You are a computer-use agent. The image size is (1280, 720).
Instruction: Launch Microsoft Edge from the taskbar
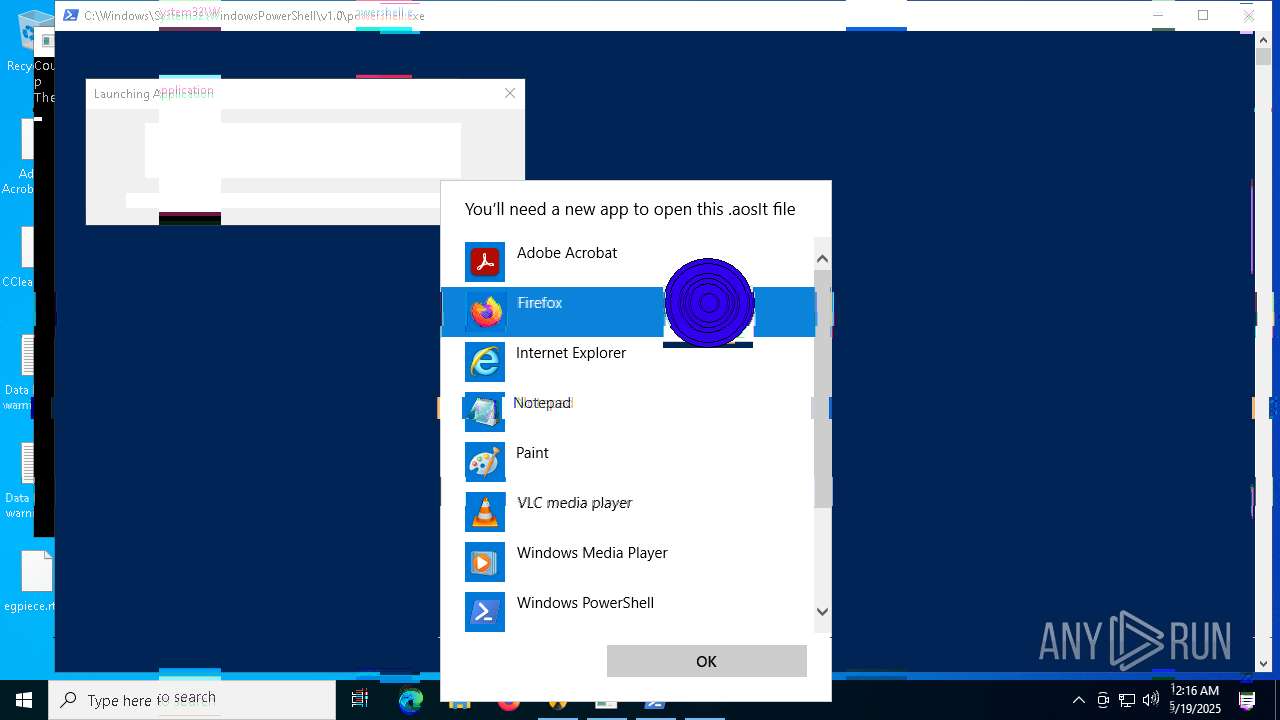(x=411, y=700)
